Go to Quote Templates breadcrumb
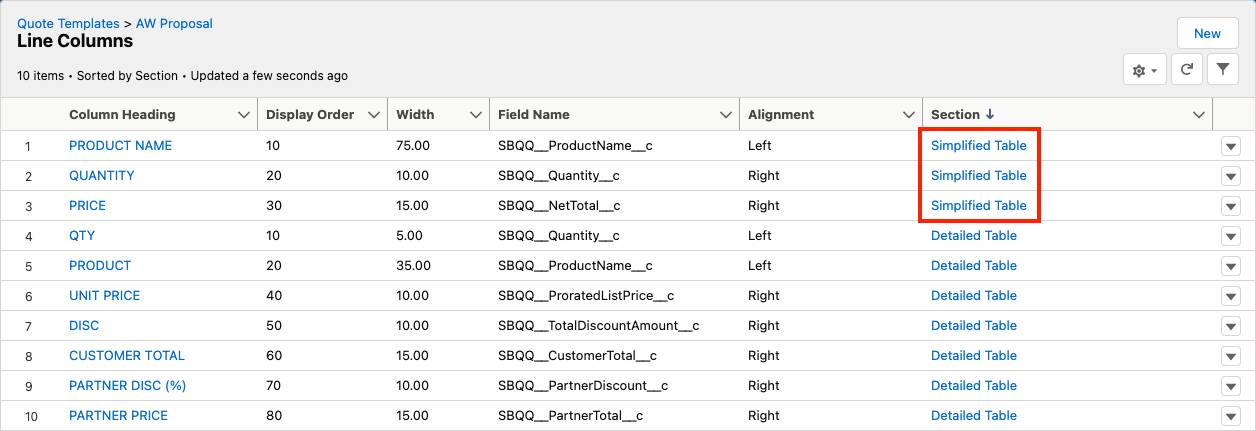The height and width of the screenshot is (431, 1256). pyautogui.click(x=68, y=23)
